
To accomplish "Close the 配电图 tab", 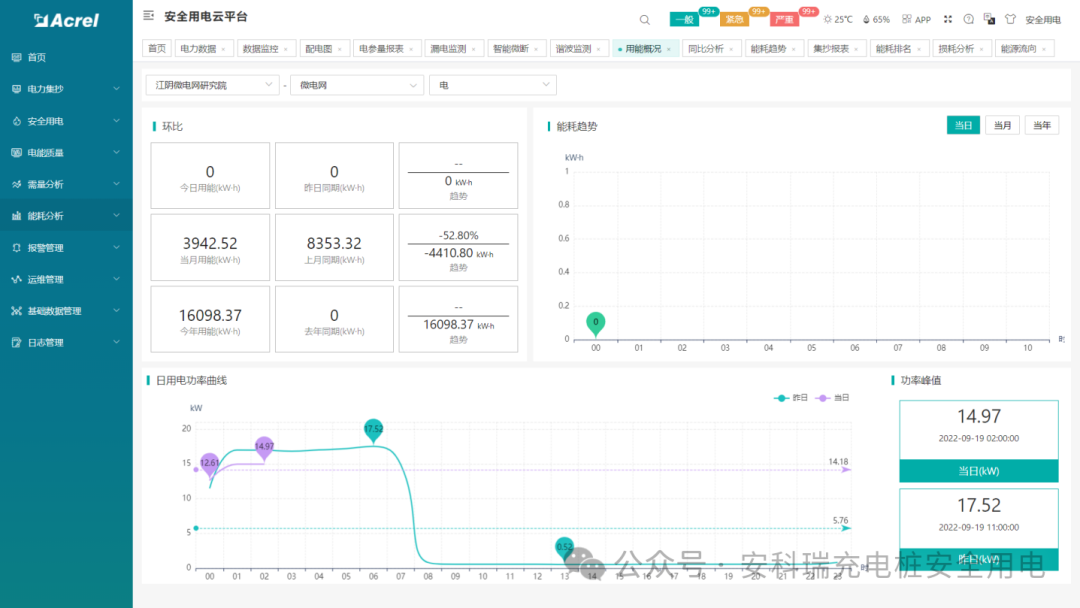I will [x=340, y=49].
